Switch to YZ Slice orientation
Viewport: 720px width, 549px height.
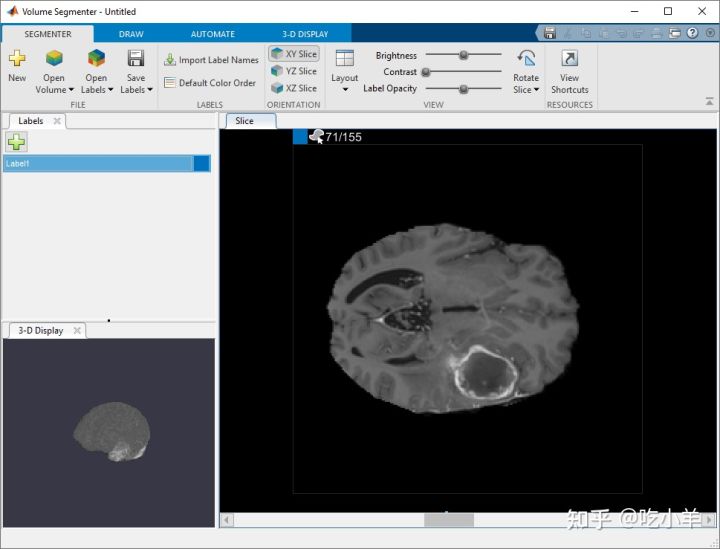coord(293,71)
